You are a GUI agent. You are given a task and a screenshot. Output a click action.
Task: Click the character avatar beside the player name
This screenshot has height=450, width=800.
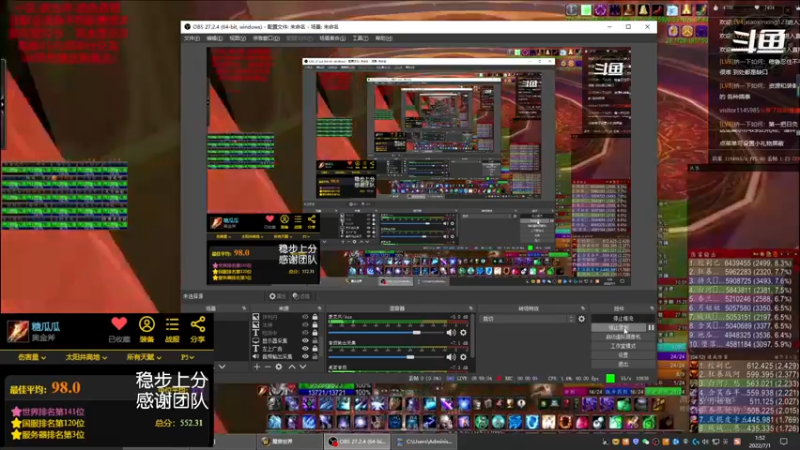[x=17, y=331]
